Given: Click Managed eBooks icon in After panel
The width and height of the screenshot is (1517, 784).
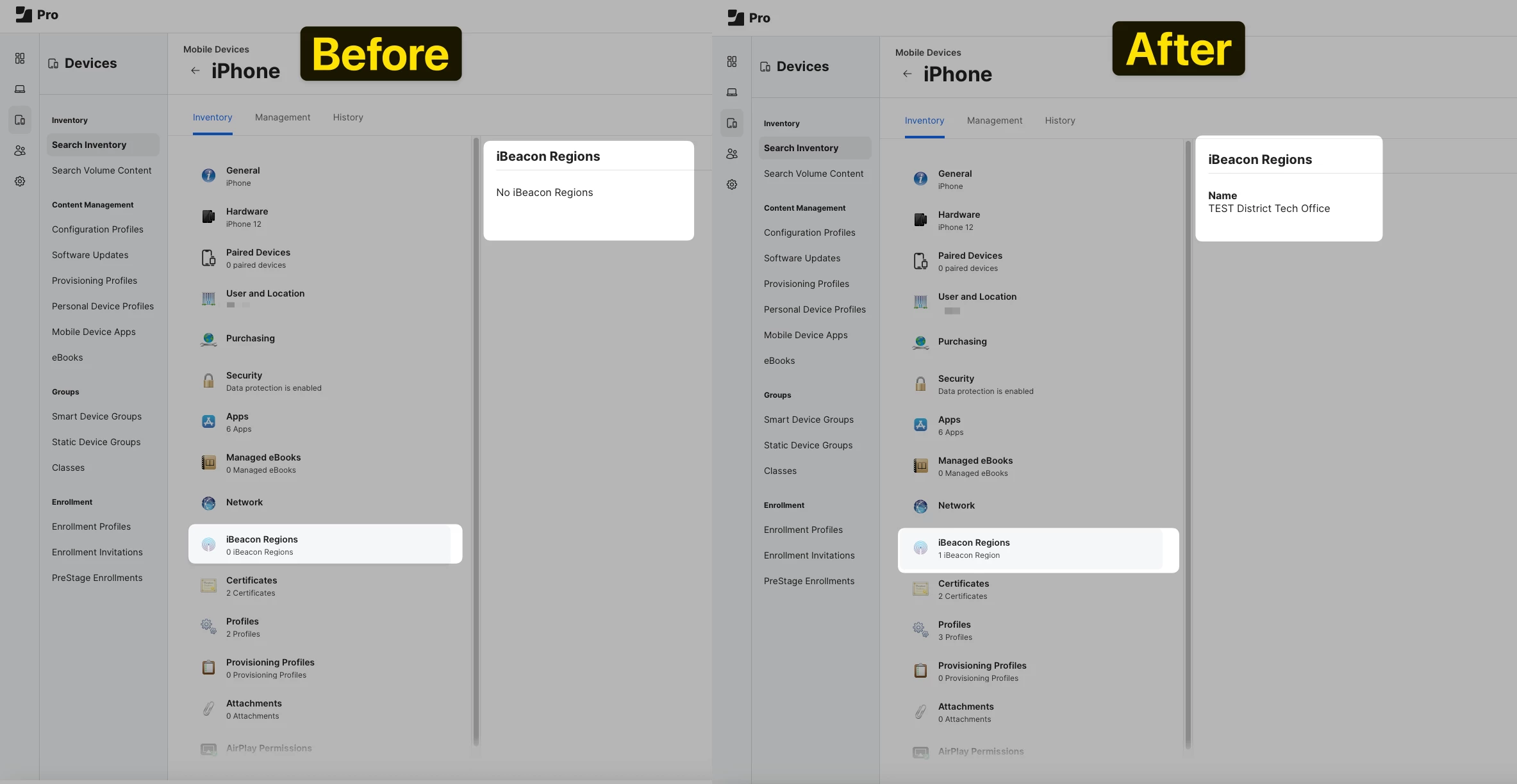Looking at the screenshot, I should [x=920, y=466].
